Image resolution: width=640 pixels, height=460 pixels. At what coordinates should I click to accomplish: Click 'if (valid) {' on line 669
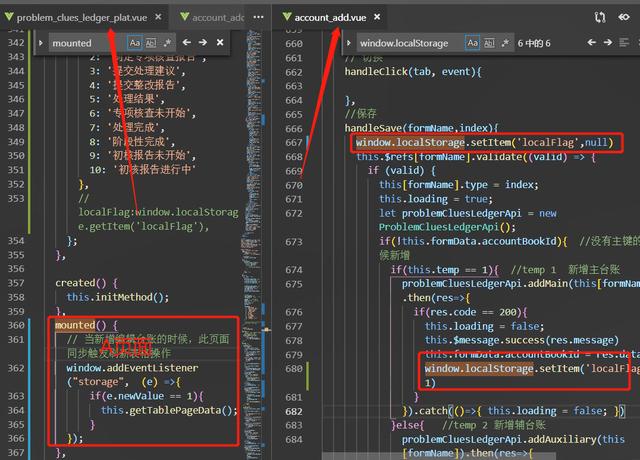(402, 171)
